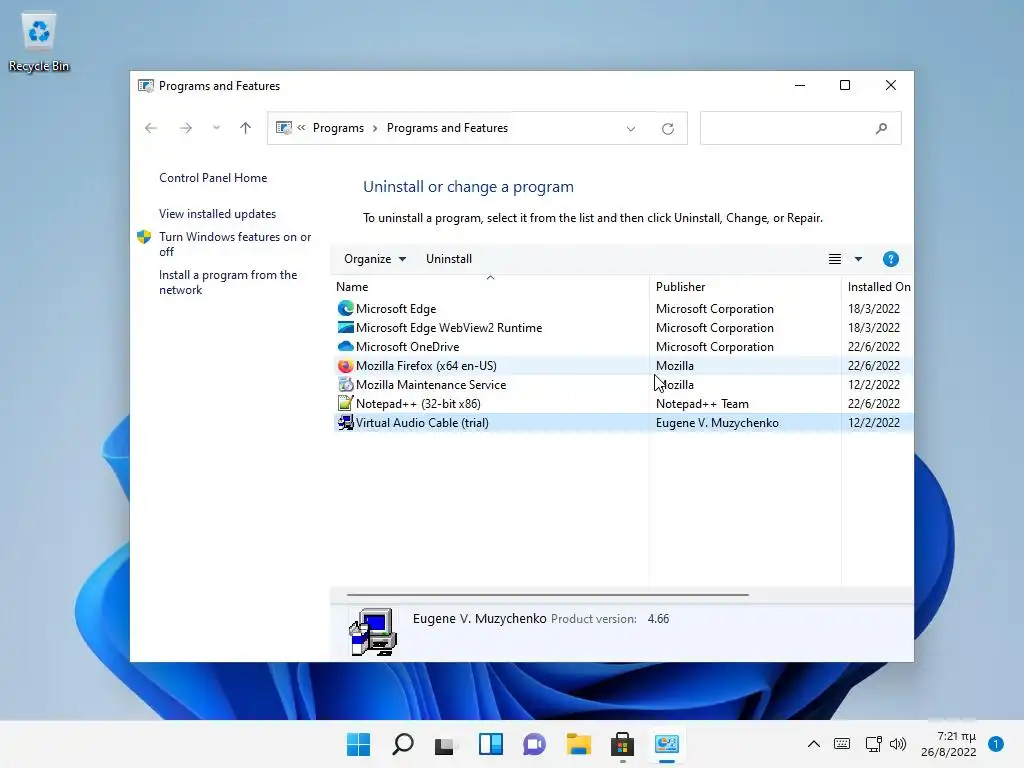This screenshot has width=1024, height=768.
Task: Open the Organize dropdown menu
Action: 375,259
